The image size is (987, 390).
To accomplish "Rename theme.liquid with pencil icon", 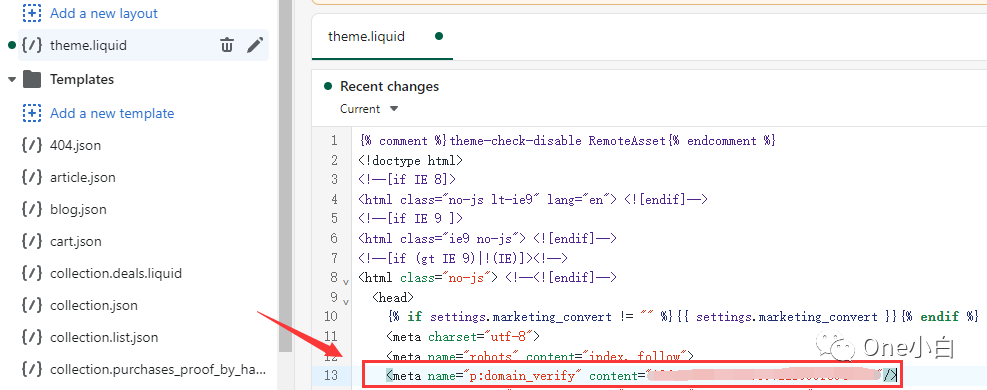I will 255,45.
